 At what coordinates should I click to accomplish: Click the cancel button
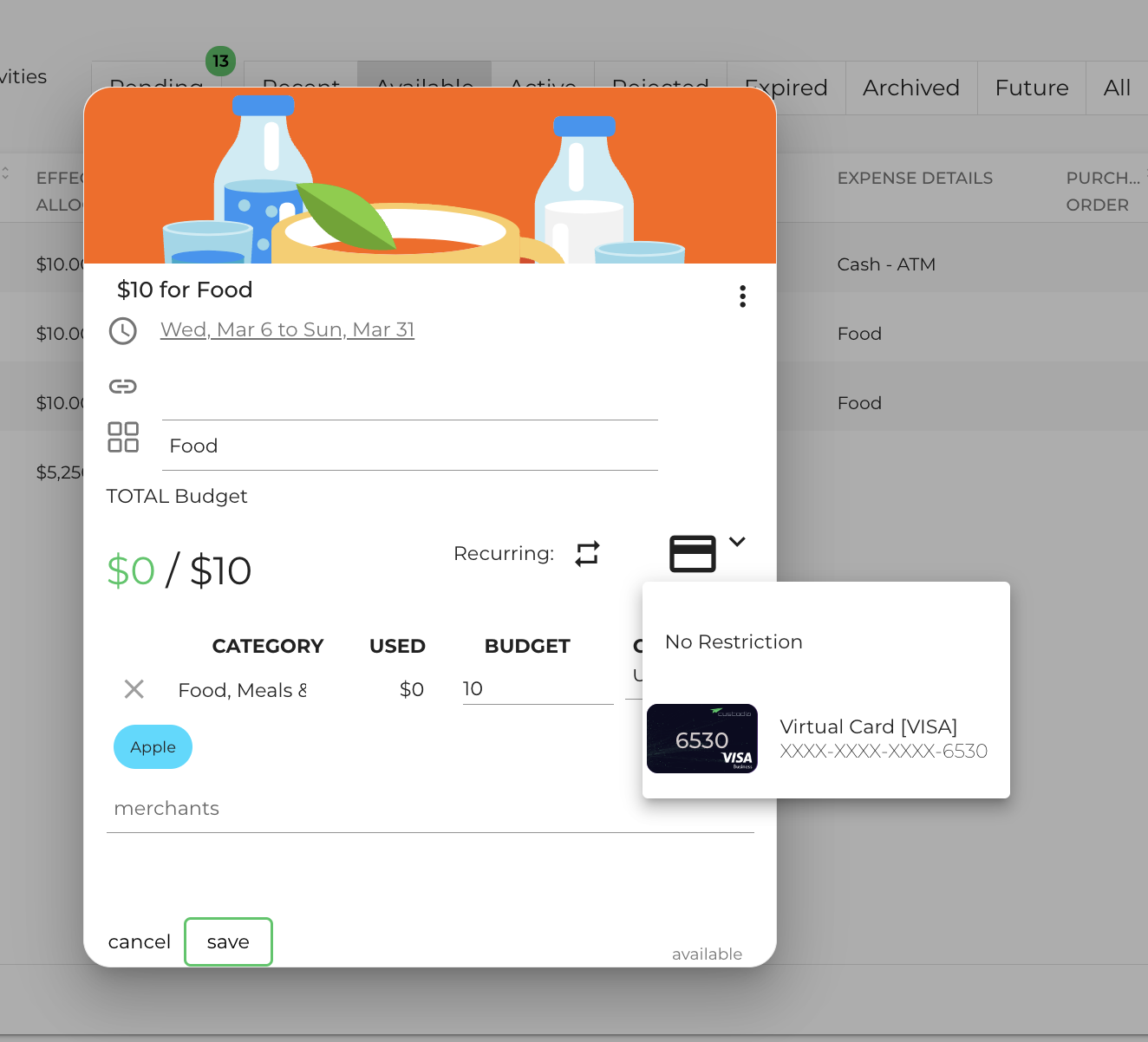coord(140,941)
